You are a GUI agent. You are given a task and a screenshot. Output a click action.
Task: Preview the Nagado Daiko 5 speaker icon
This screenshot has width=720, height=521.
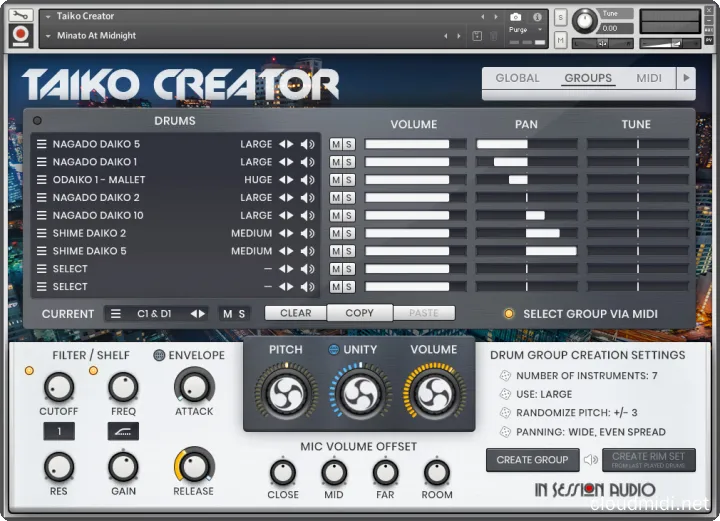pos(308,144)
